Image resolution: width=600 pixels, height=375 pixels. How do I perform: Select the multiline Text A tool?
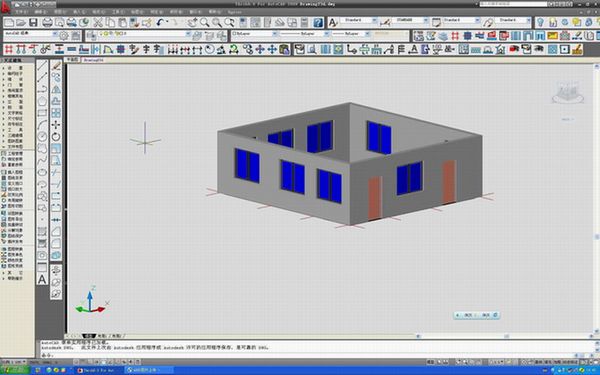coord(42,279)
